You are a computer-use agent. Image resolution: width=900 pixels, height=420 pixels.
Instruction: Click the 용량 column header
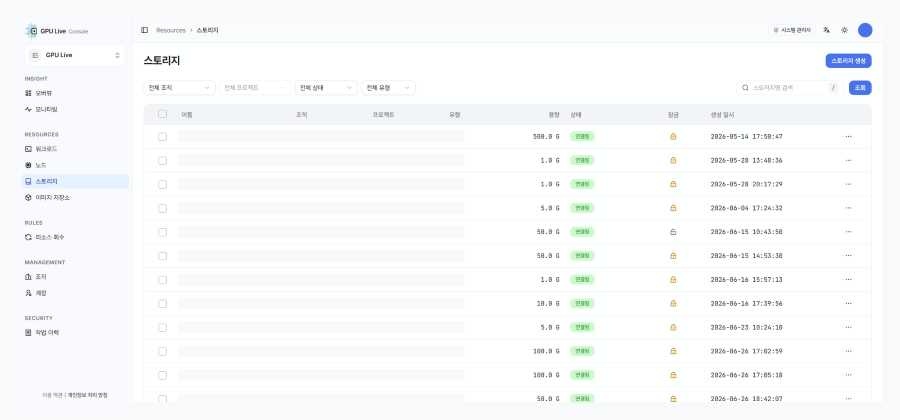(x=553, y=115)
